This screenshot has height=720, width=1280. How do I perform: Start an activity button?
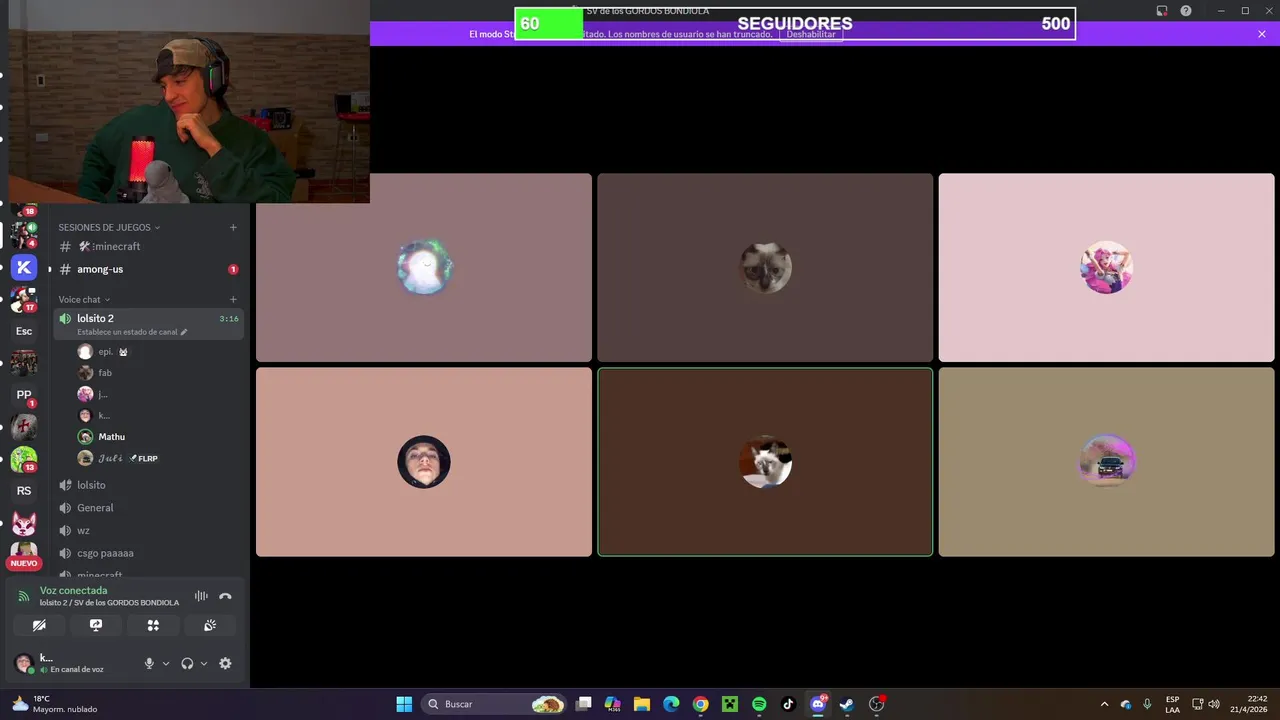(153, 625)
